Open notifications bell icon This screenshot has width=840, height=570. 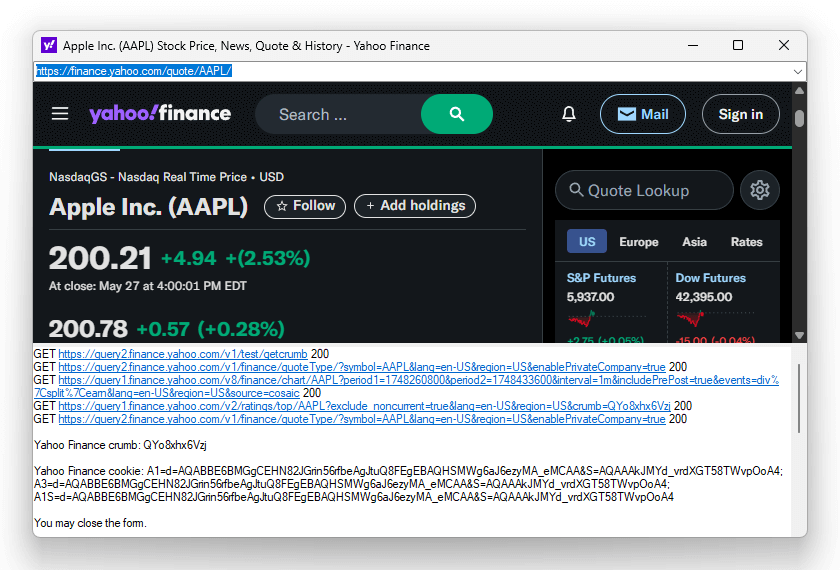pos(569,114)
